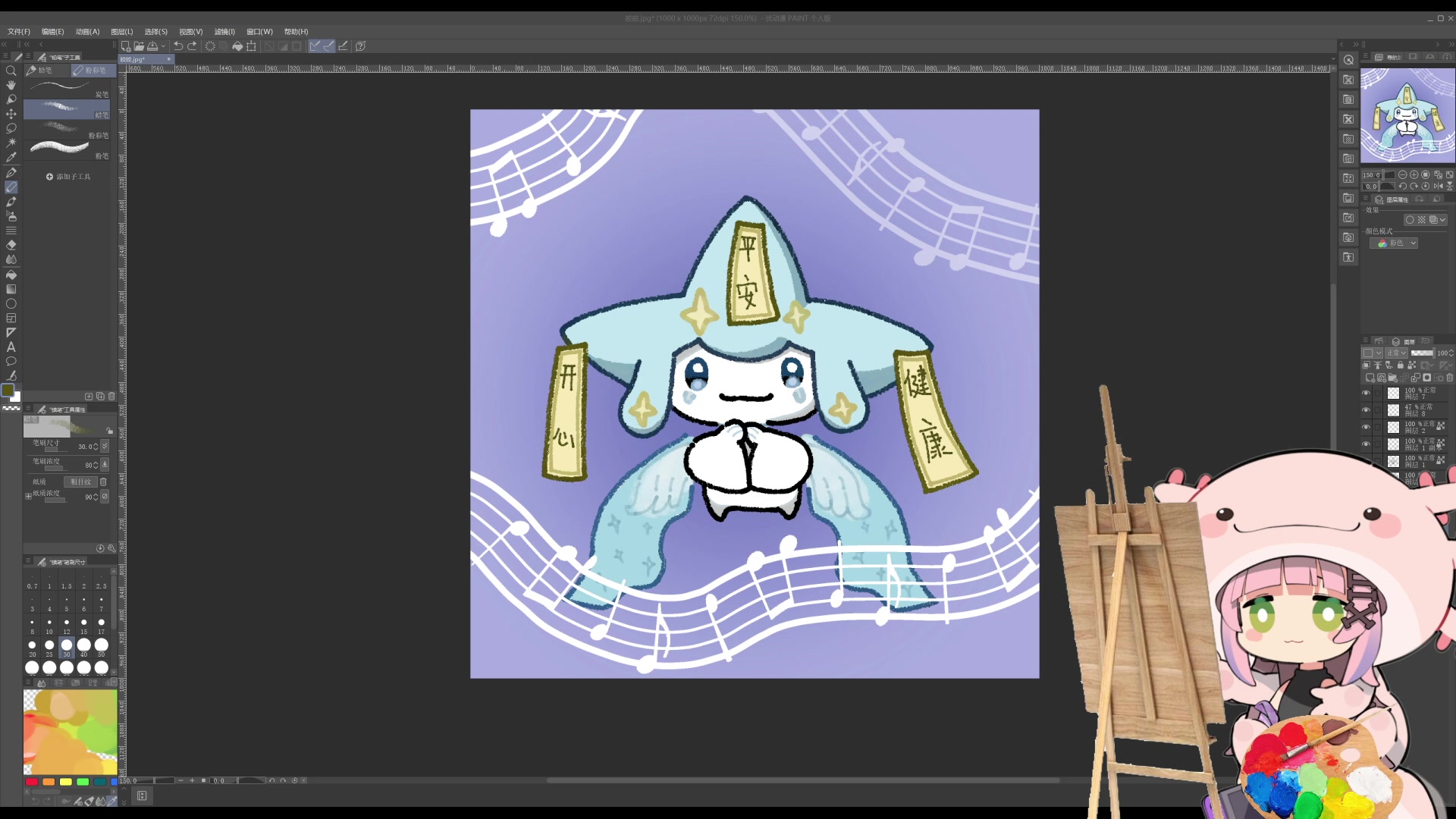Click the Save toolbar icon

[152, 46]
